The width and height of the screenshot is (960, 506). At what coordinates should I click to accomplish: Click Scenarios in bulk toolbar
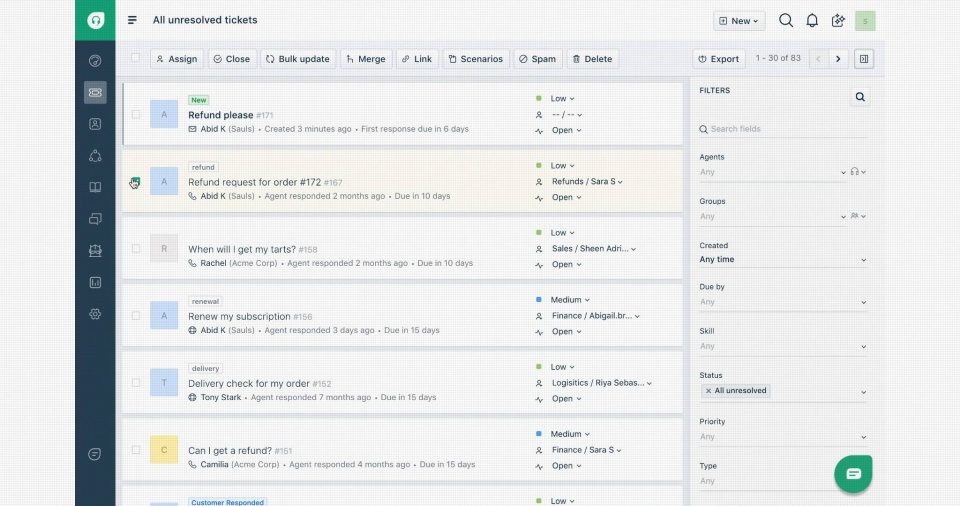pyautogui.click(x=476, y=59)
